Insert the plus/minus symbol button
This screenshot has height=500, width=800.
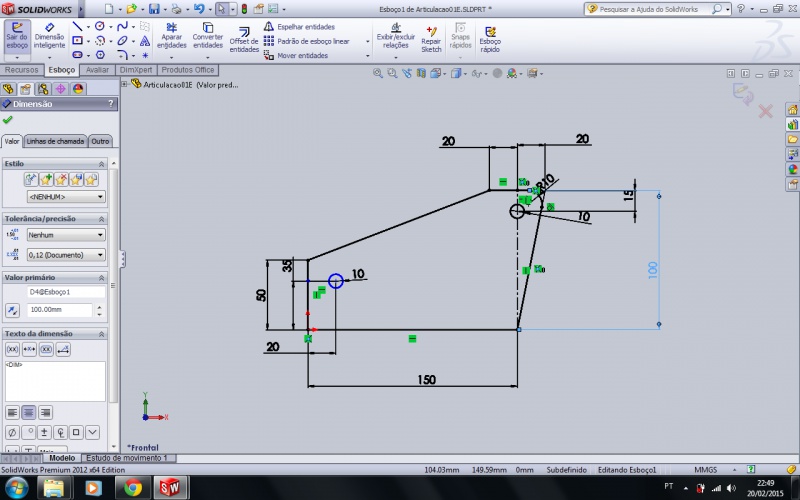point(44,432)
